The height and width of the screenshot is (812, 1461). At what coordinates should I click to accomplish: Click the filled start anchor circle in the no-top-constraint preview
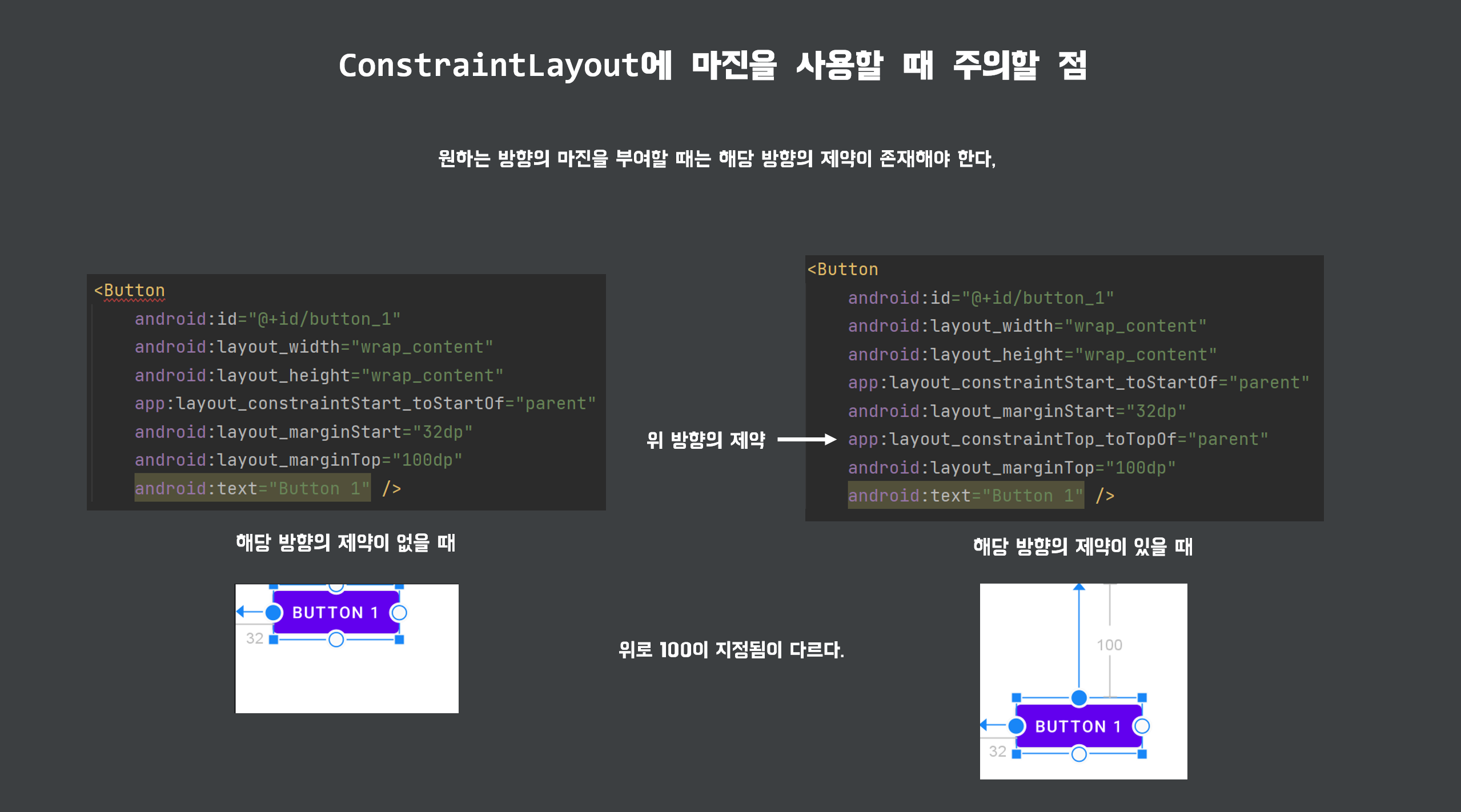274,612
